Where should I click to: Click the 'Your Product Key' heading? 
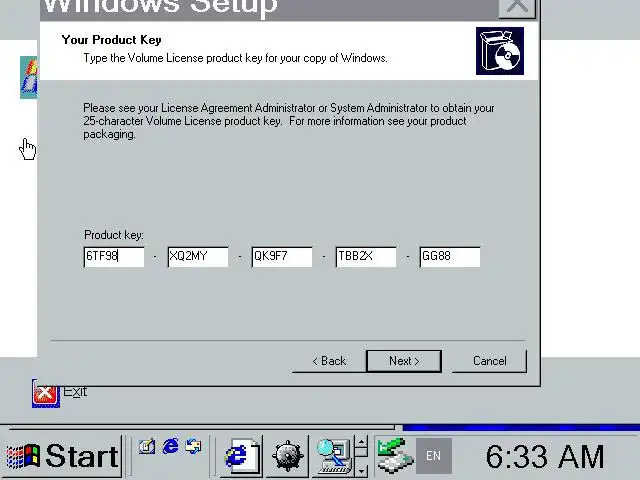pos(111,40)
